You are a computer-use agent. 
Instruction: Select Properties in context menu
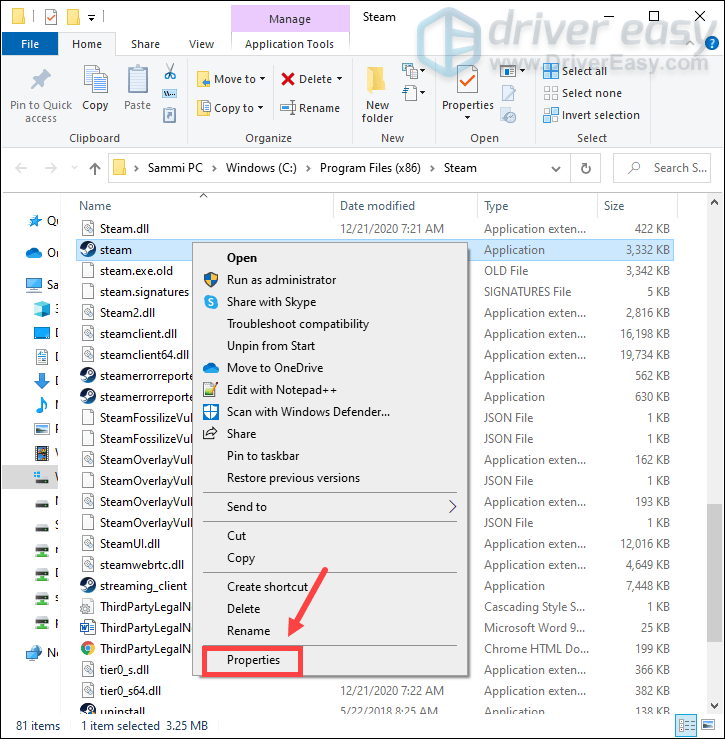tap(253, 660)
